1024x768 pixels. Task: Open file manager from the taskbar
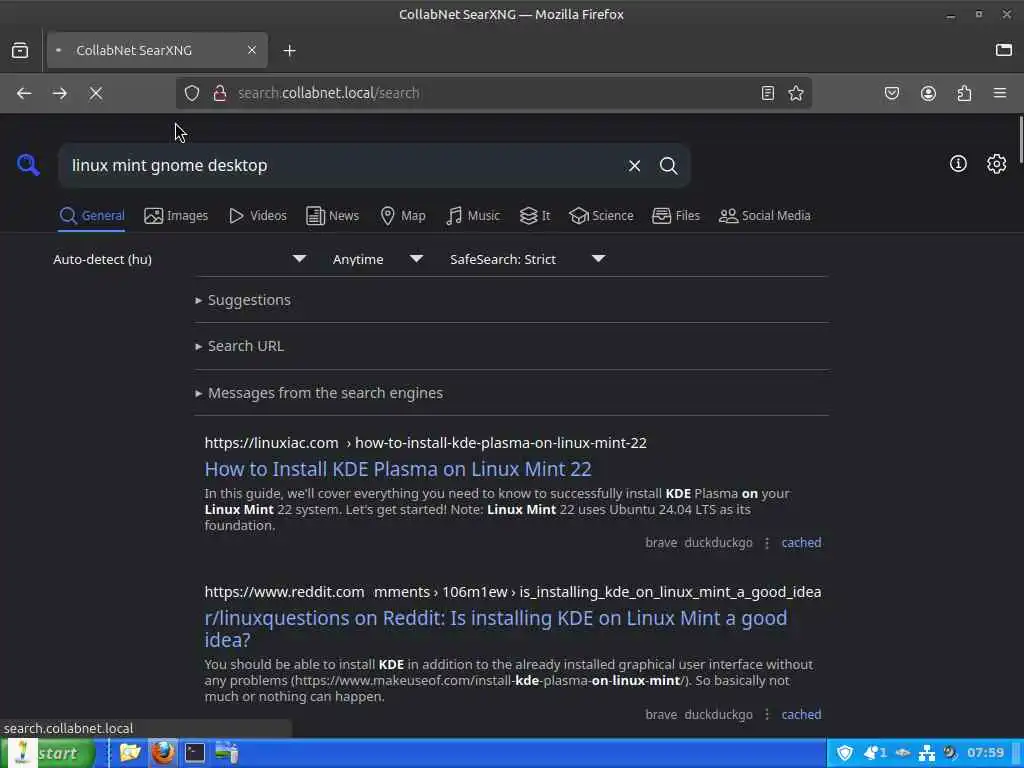click(x=130, y=753)
